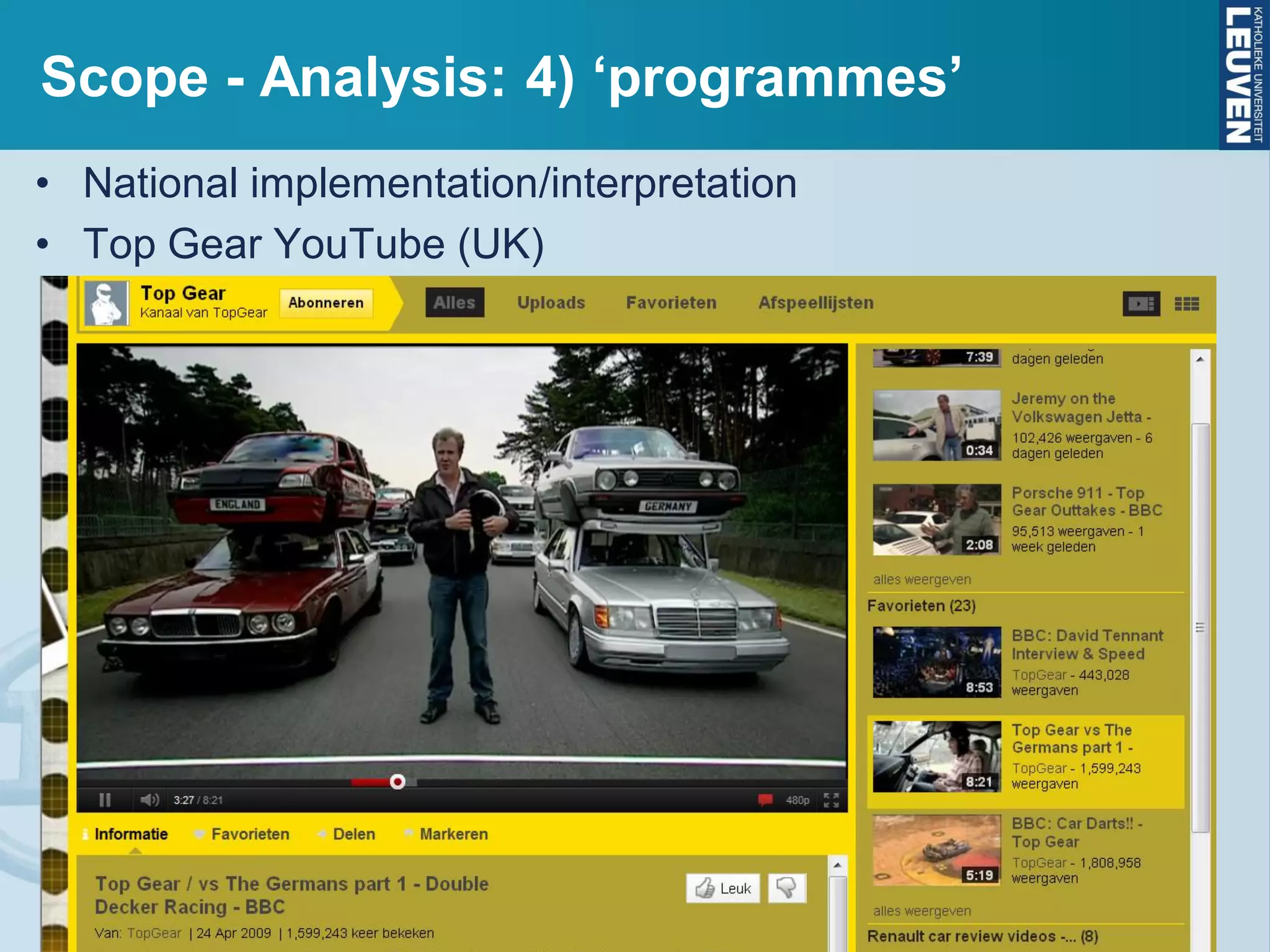The height and width of the screenshot is (952, 1270).
Task: Open the Favorieten channel tab
Action: click(672, 302)
